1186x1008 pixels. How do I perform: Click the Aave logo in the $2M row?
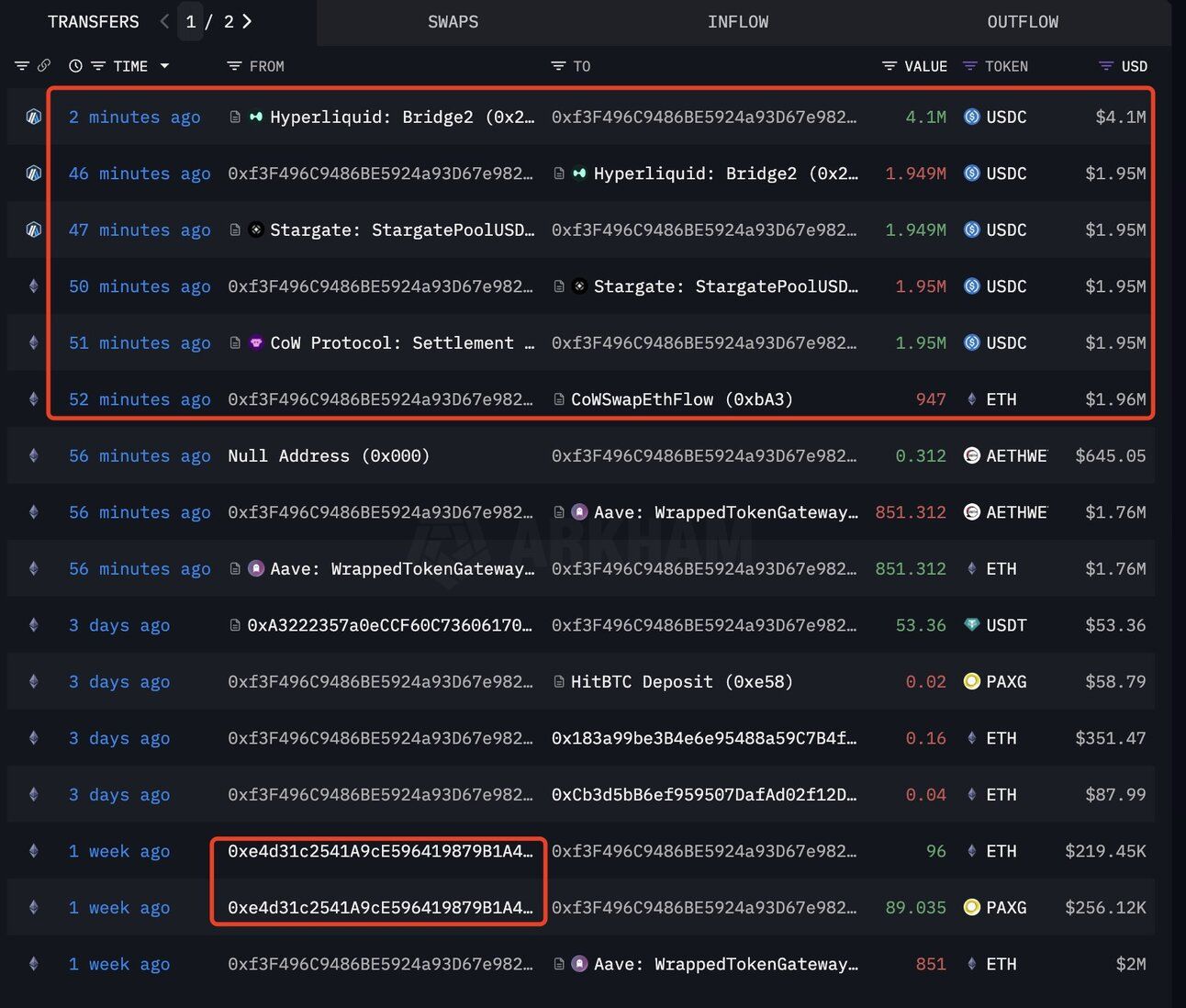click(x=579, y=964)
